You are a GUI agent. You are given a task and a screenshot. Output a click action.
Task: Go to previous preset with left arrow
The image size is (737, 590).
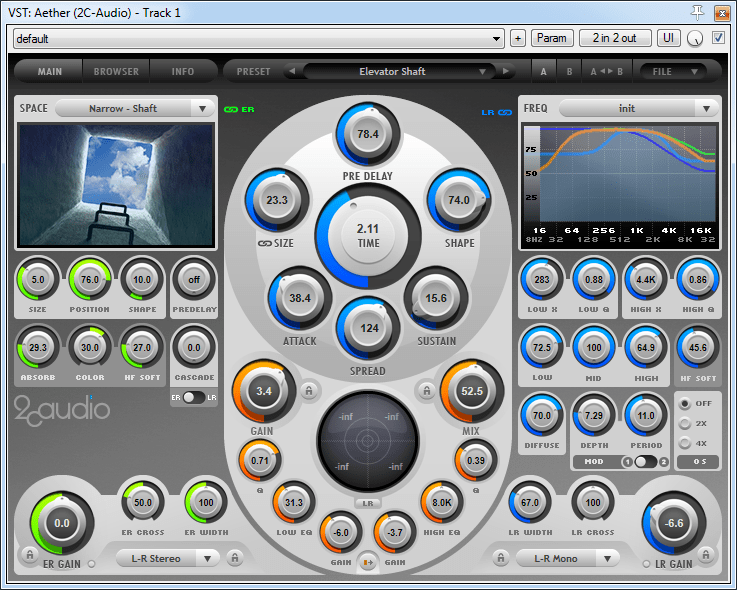[292, 71]
